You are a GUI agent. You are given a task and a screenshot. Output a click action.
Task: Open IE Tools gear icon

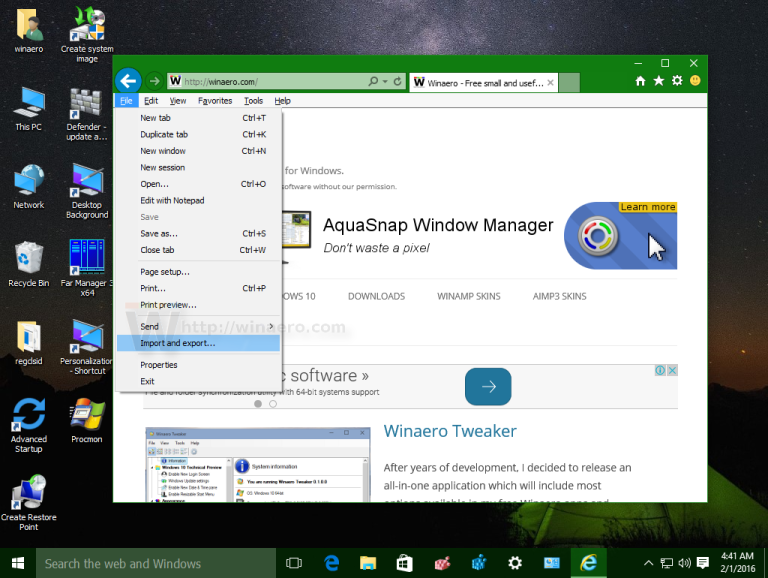coord(677,81)
